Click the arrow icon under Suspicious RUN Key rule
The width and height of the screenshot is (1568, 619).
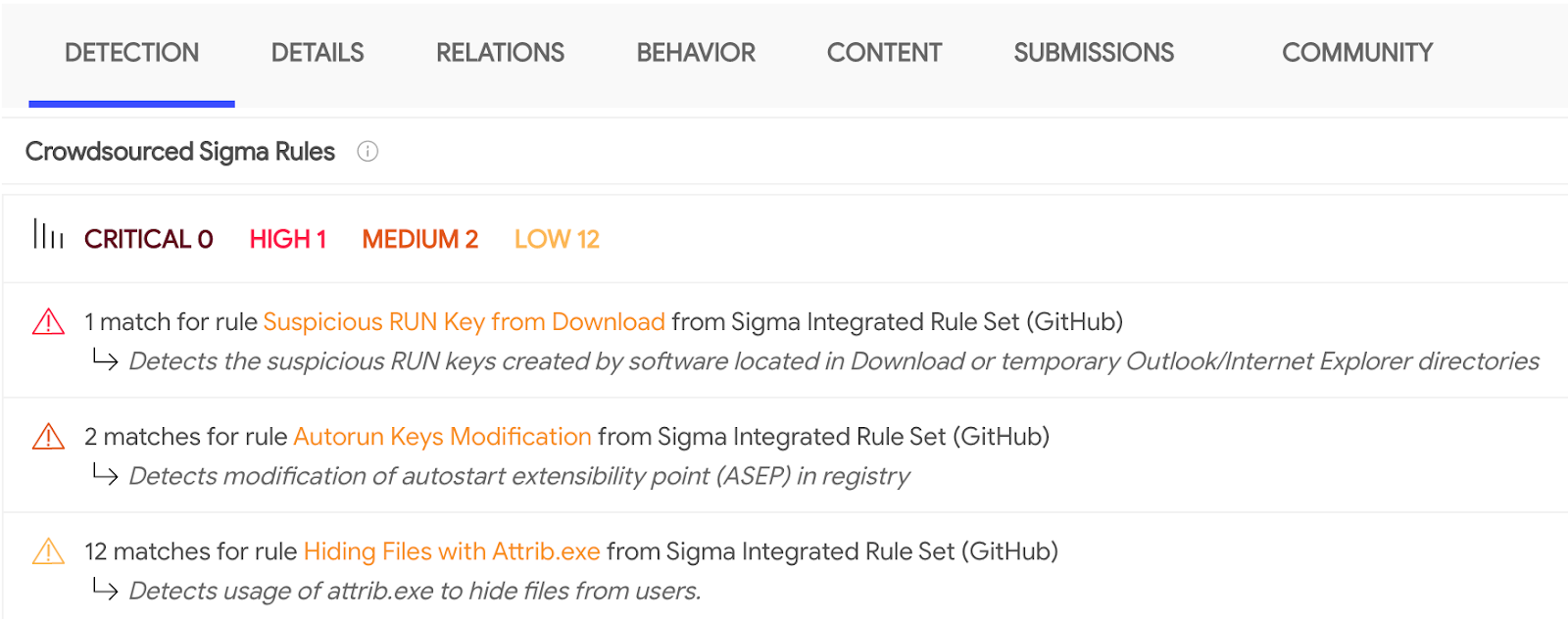click(105, 359)
